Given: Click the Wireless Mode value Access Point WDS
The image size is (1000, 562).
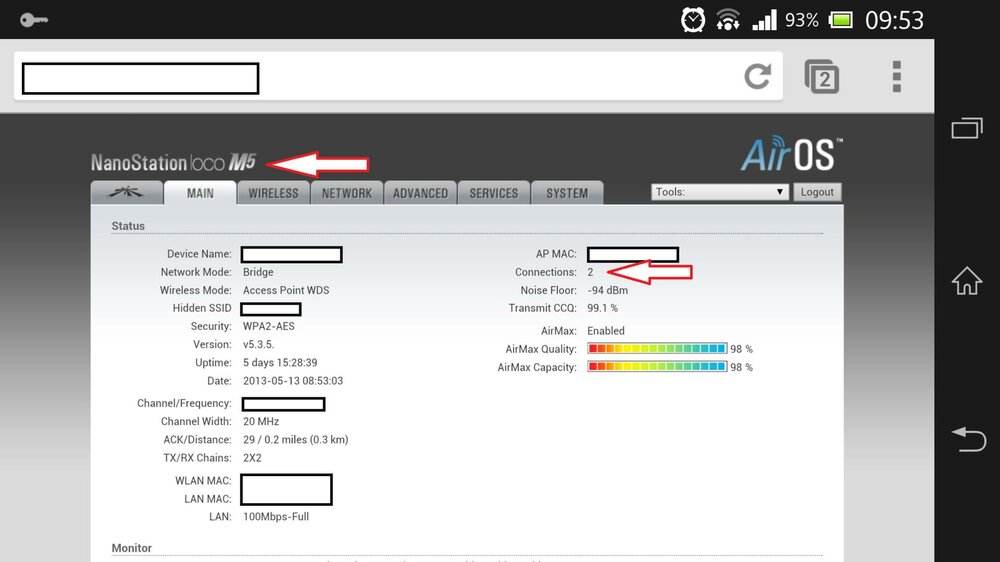Looking at the screenshot, I should pyautogui.click(x=286, y=290).
